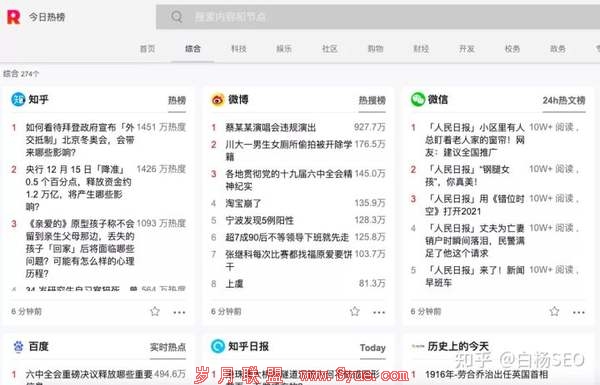Open 历史 item 1916年-劳合乔治出任英国首相
Screen dimensions: 600x385
pos(486,374)
